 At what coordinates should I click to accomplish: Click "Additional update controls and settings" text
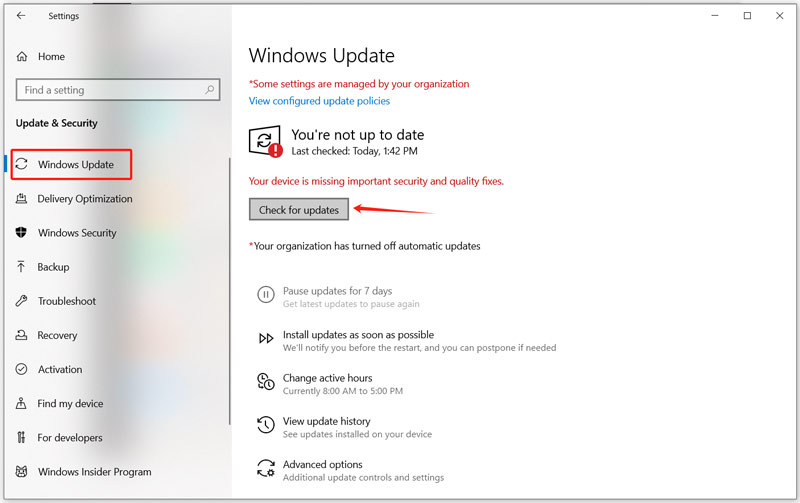(363, 478)
